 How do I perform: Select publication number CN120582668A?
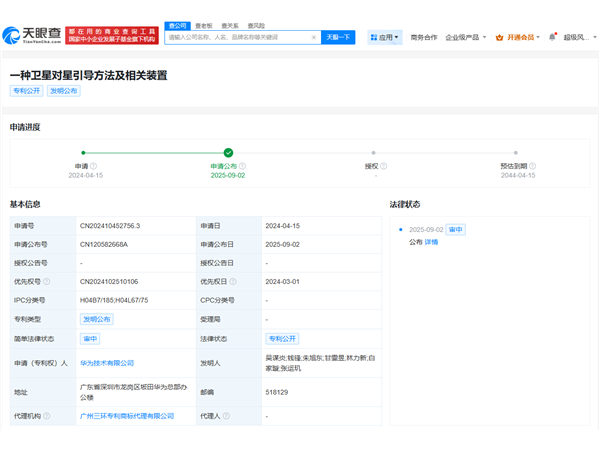[x=104, y=245]
